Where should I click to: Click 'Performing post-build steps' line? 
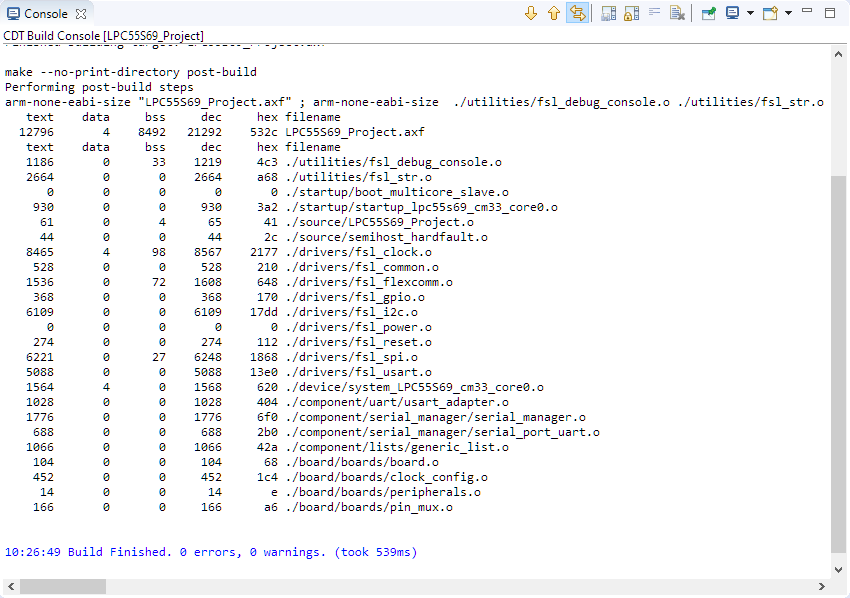[x=99, y=87]
